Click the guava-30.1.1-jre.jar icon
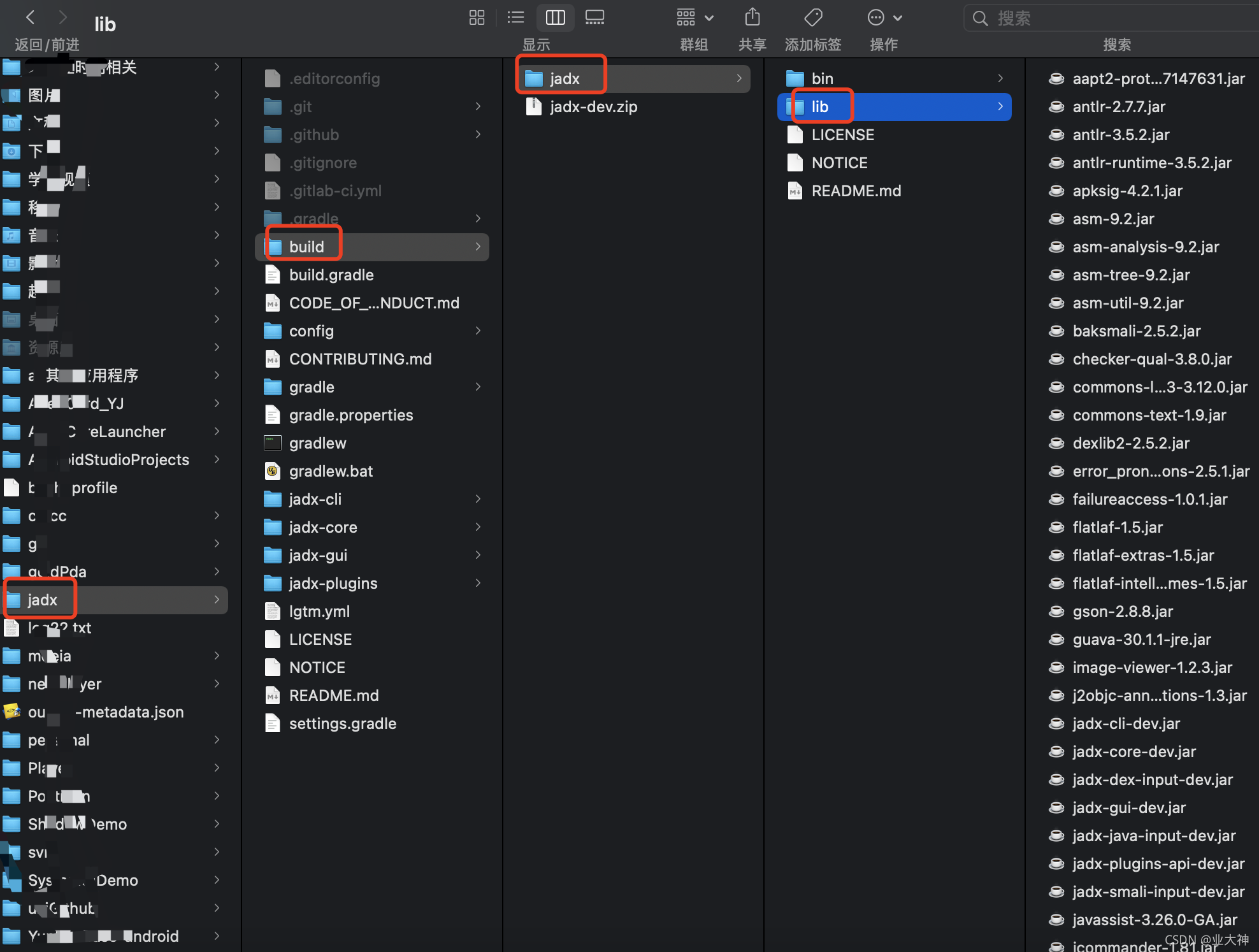1259x952 pixels. (1056, 639)
